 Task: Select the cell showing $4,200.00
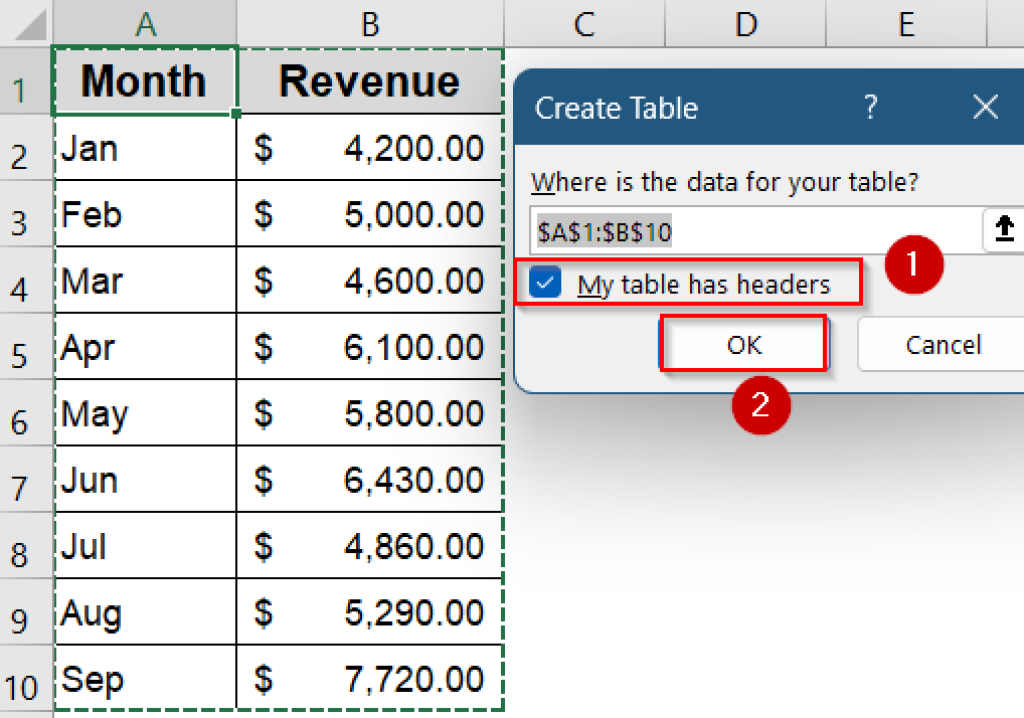point(370,148)
